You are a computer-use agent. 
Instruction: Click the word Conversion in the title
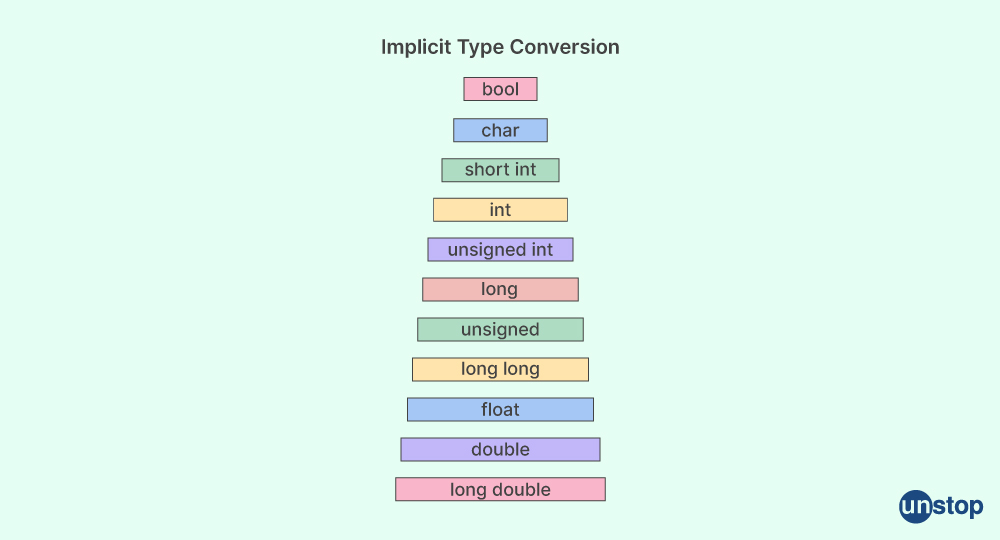click(564, 47)
